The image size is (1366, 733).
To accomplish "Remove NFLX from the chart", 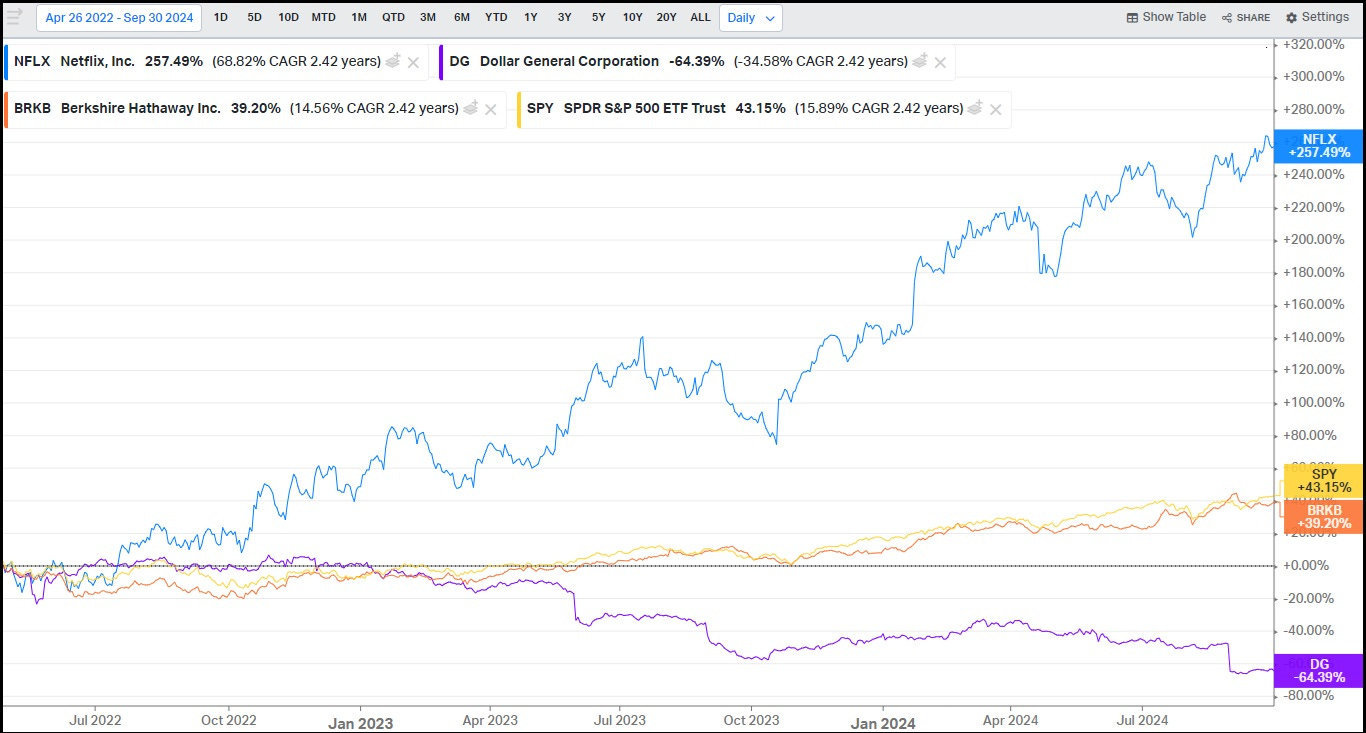I will (413, 62).
